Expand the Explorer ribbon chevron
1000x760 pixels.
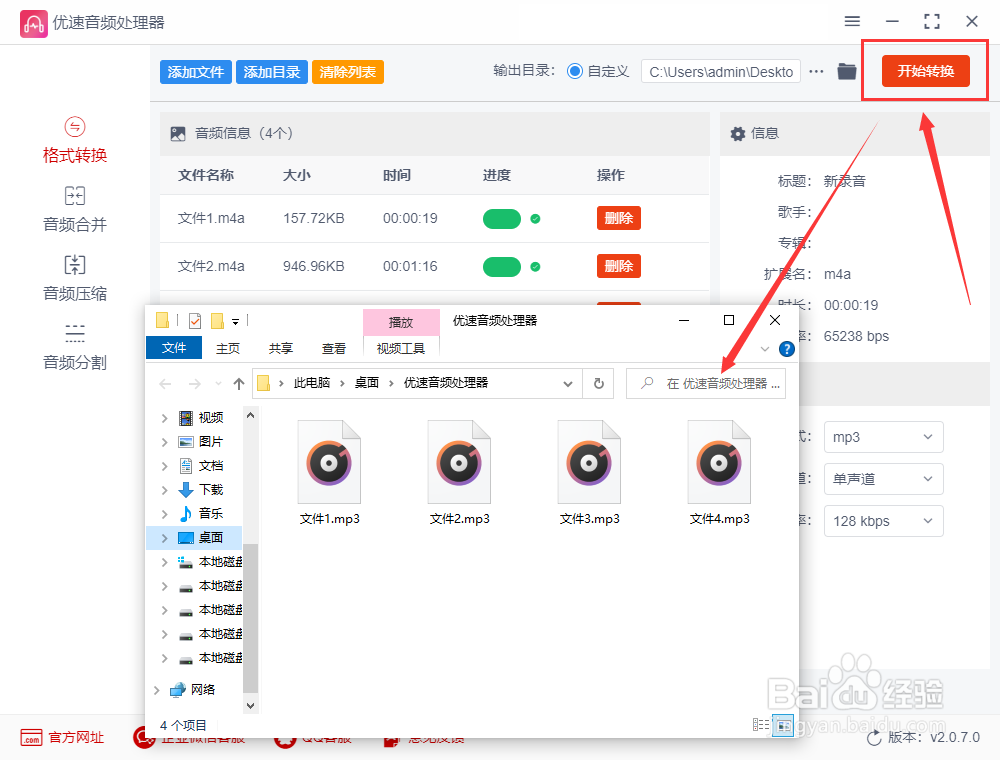pyautogui.click(x=765, y=349)
